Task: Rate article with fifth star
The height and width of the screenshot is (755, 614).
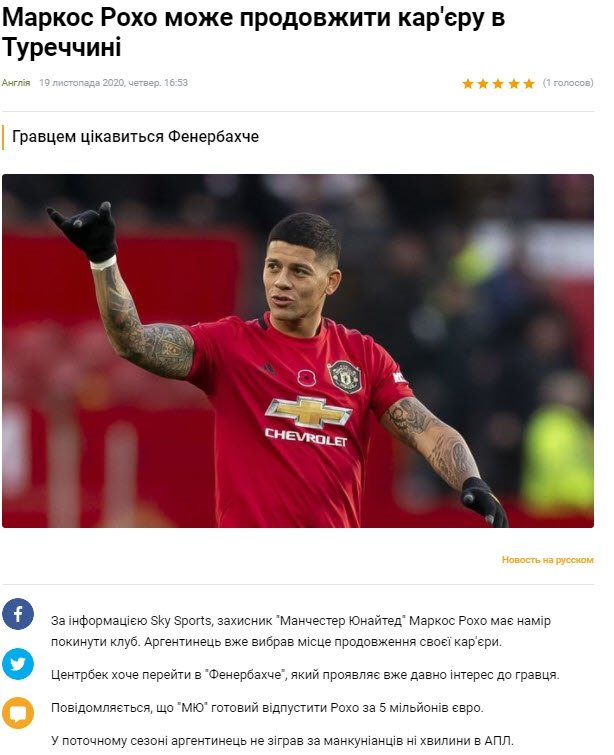Action: click(x=529, y=84)
